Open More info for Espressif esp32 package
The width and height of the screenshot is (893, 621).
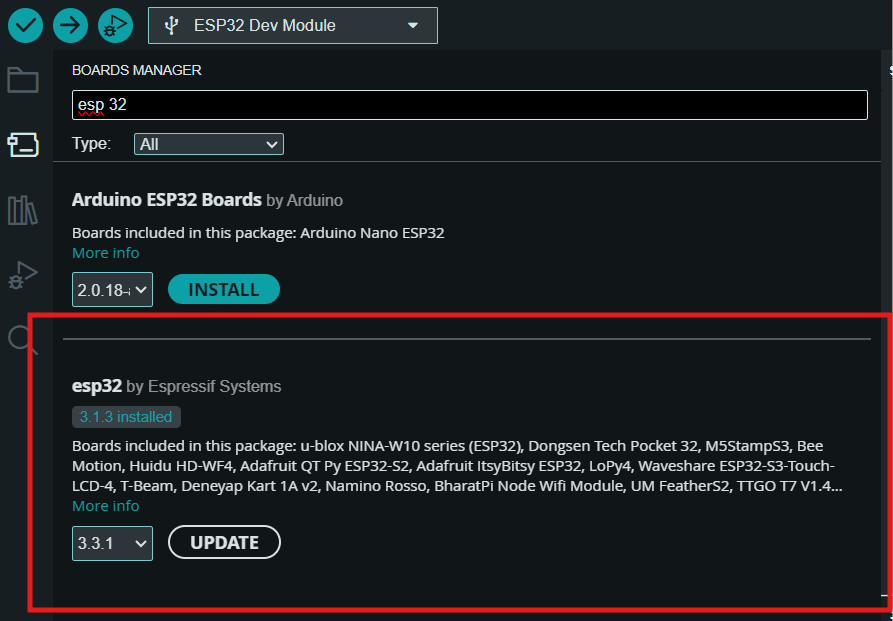(105, 506)
